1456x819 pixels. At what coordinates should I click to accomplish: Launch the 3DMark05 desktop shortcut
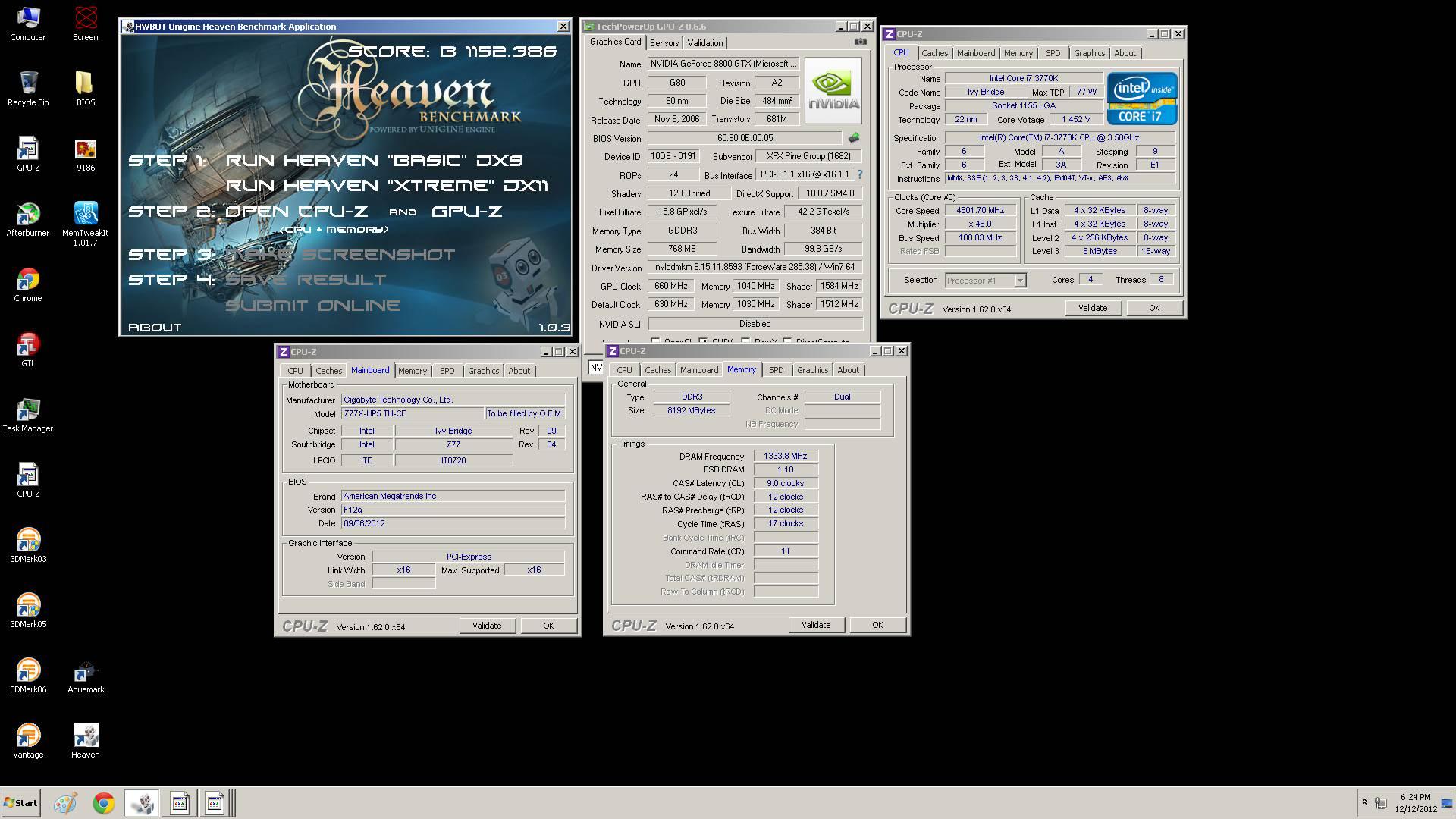pyautogui.click(x=27, y=610)
